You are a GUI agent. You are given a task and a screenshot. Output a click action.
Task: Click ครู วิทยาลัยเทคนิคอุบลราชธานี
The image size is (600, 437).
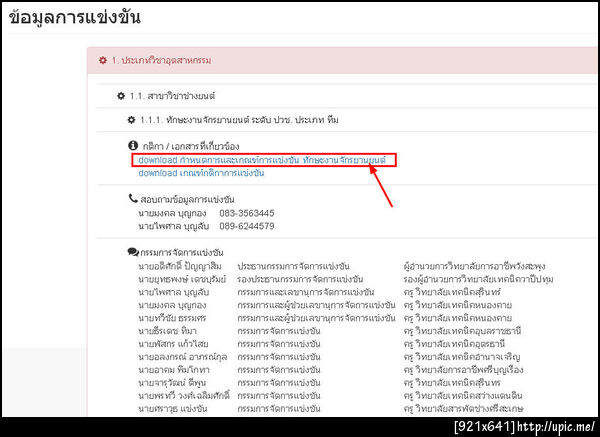coord(462,331)
